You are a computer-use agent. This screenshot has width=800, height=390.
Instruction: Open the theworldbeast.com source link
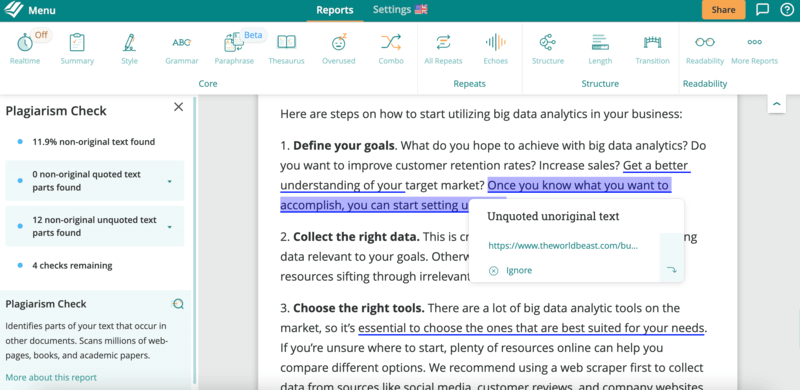[x=563, y=246]
